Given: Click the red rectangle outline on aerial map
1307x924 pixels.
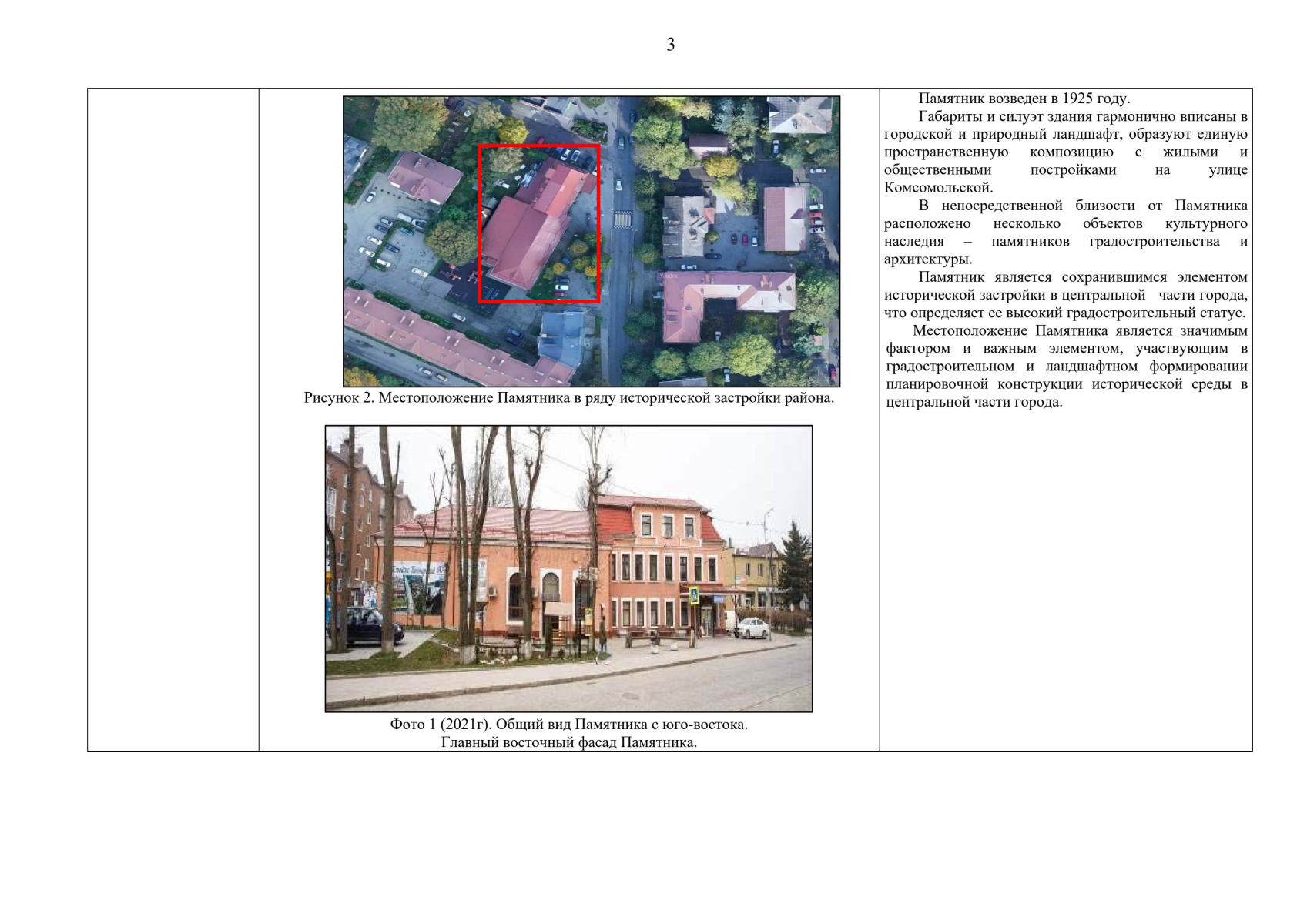Looking at the screenshot, I should point(481,223).
